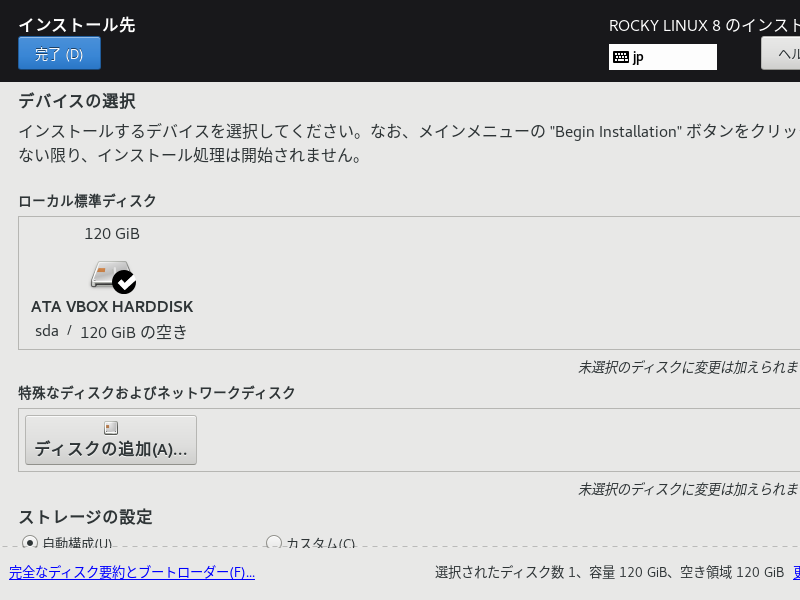
Task: Click the checkmark badge on the disk
Action: click(124, 282)
